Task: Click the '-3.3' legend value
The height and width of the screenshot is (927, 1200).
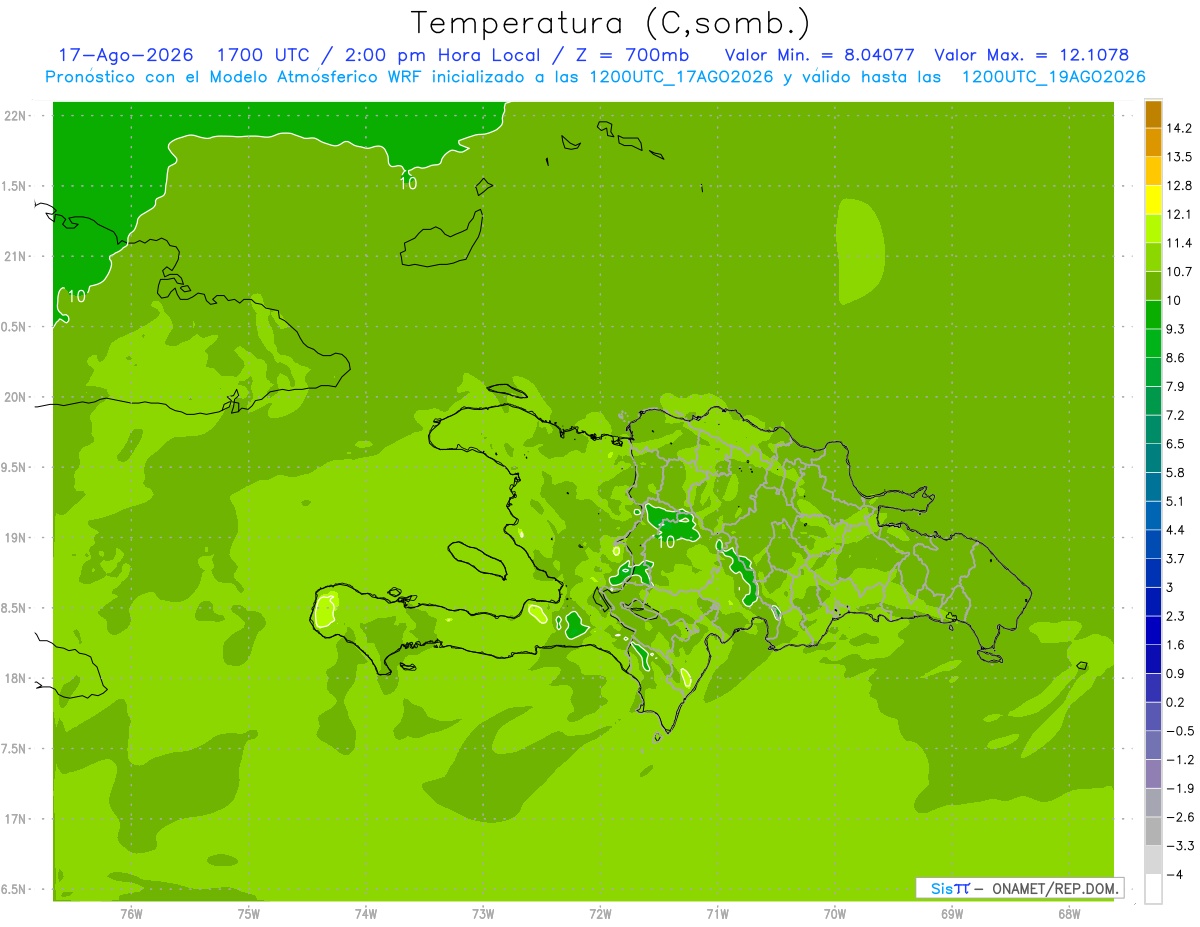Action: (x=1179, y=846)
